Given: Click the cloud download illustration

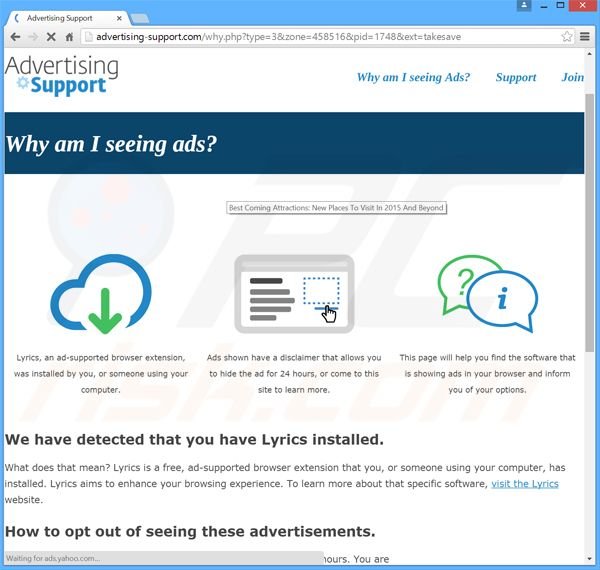Looking at the screenshot, I should tap(101, 293).
